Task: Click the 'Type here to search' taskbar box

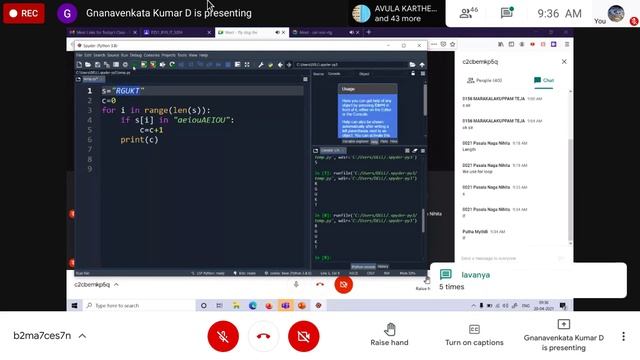Action: pyautogui.click(x=139, y=305)
